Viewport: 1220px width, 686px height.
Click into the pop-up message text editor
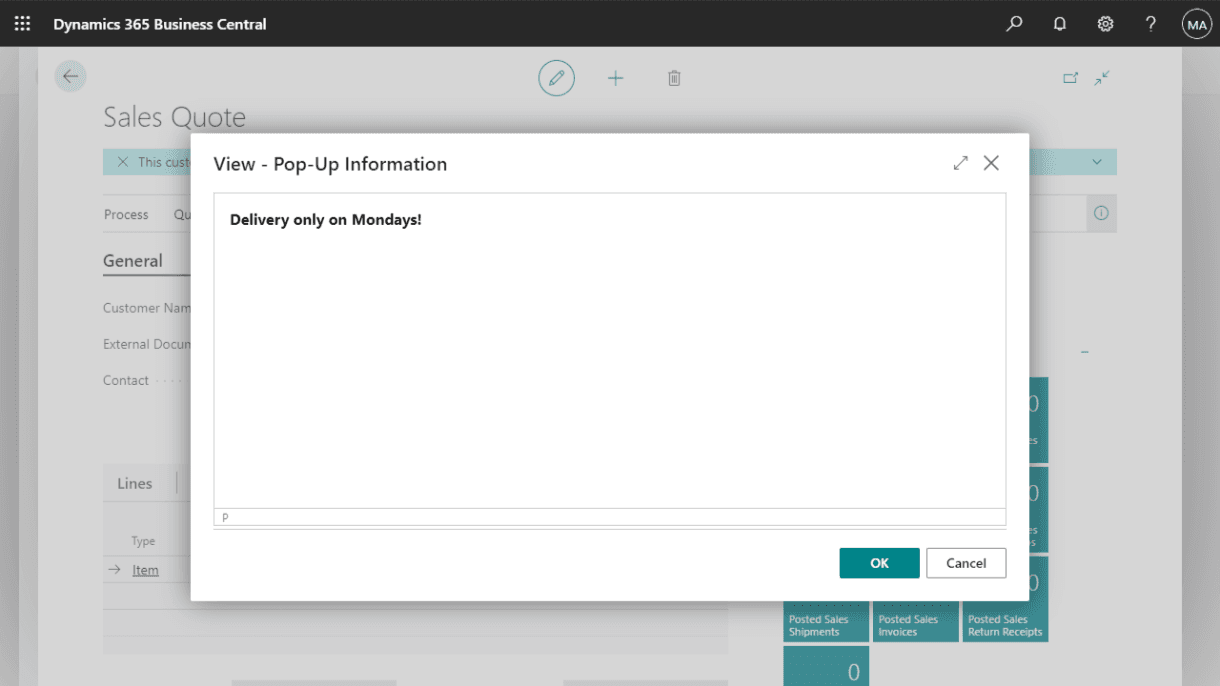point(609,351)
